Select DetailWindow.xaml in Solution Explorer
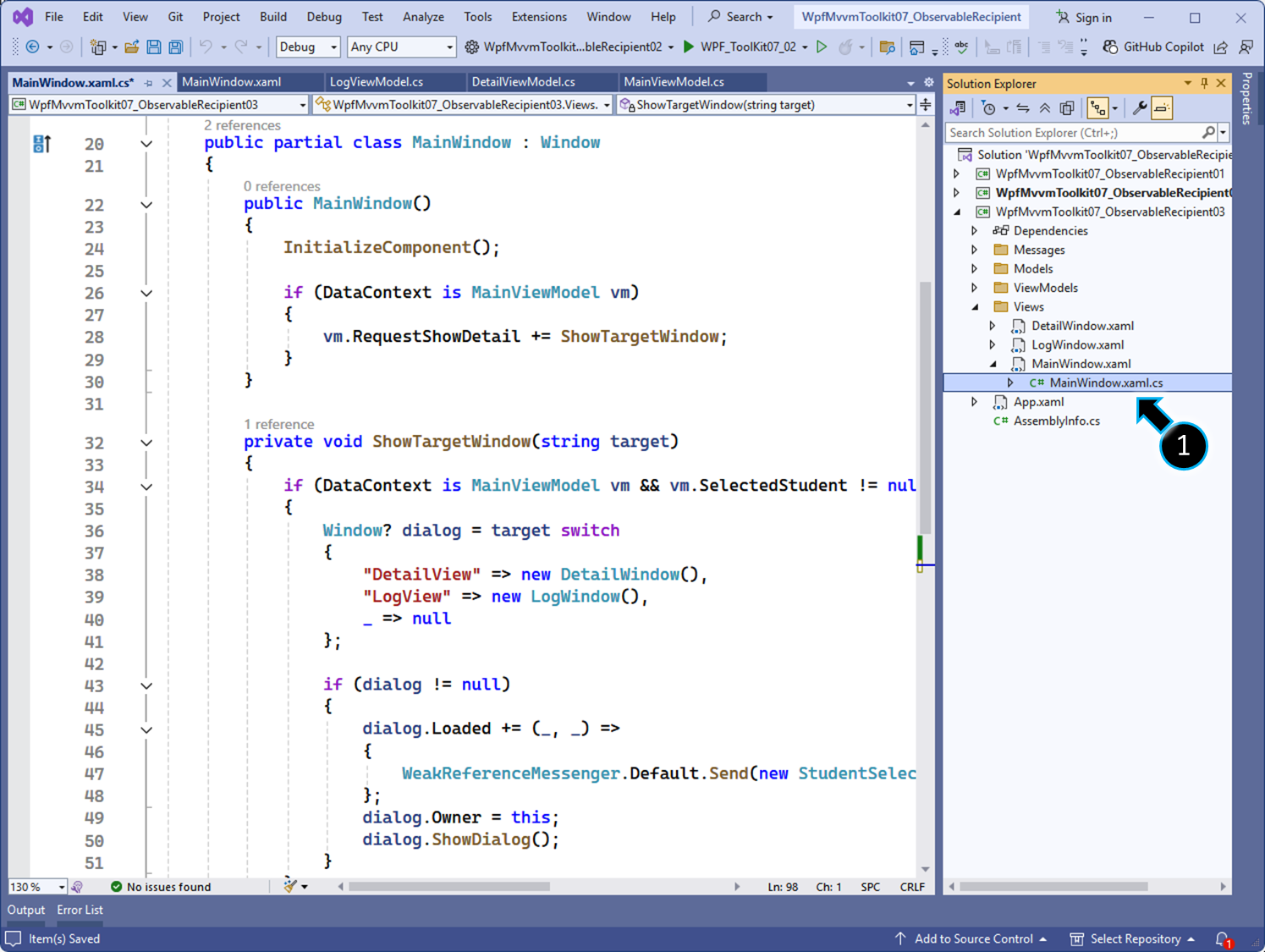This screenshot has width=1265, height=952. 1082,326
